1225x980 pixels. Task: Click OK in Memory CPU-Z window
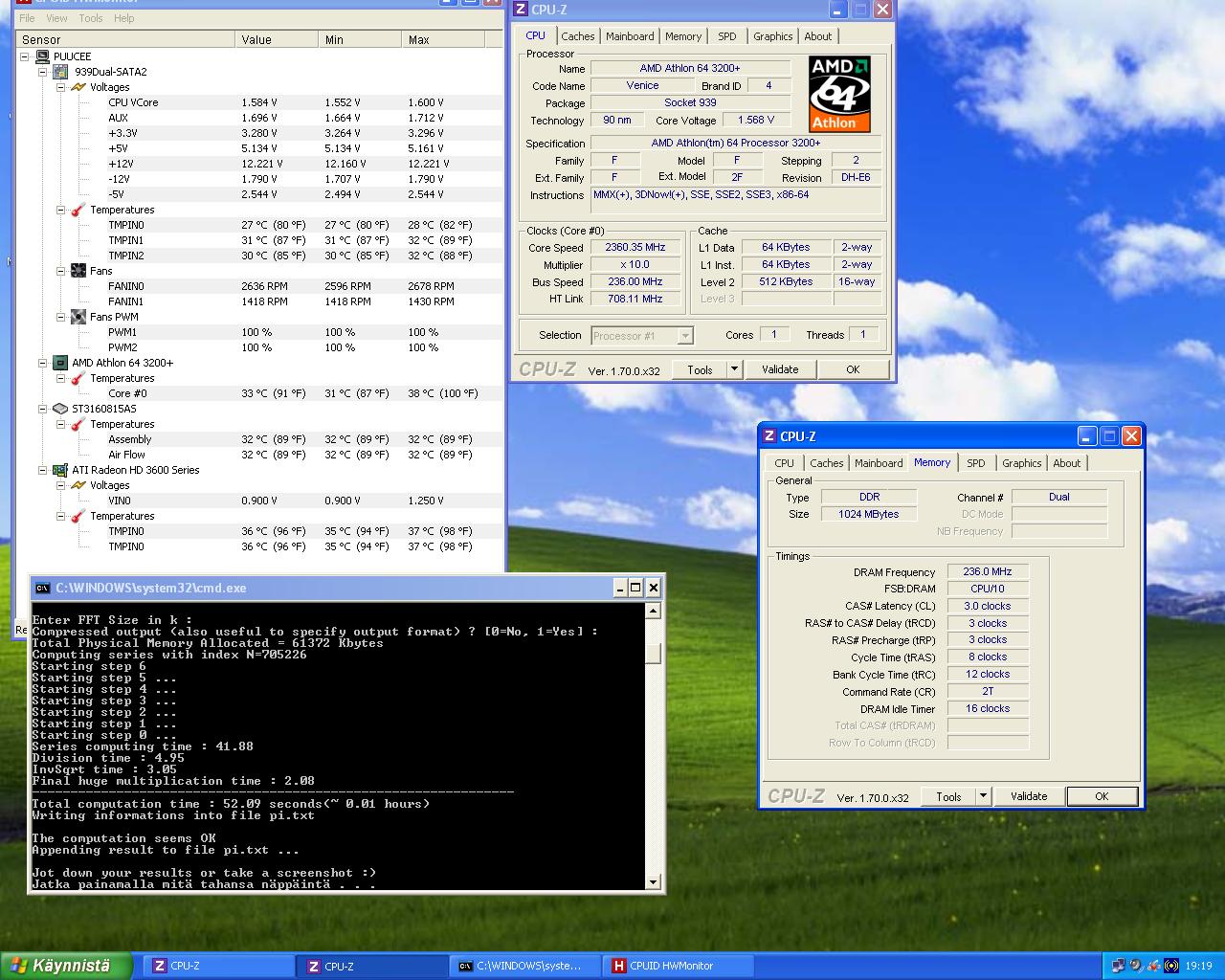1102,796
